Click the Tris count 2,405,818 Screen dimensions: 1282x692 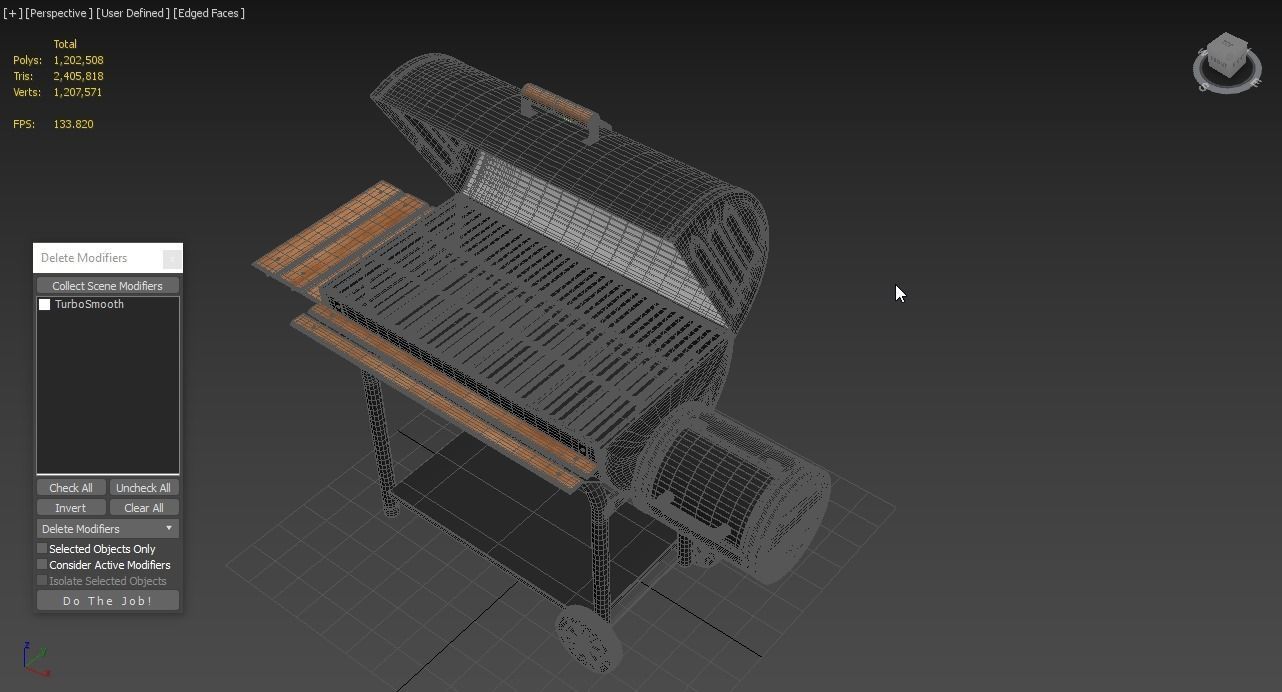coord(78,76)
